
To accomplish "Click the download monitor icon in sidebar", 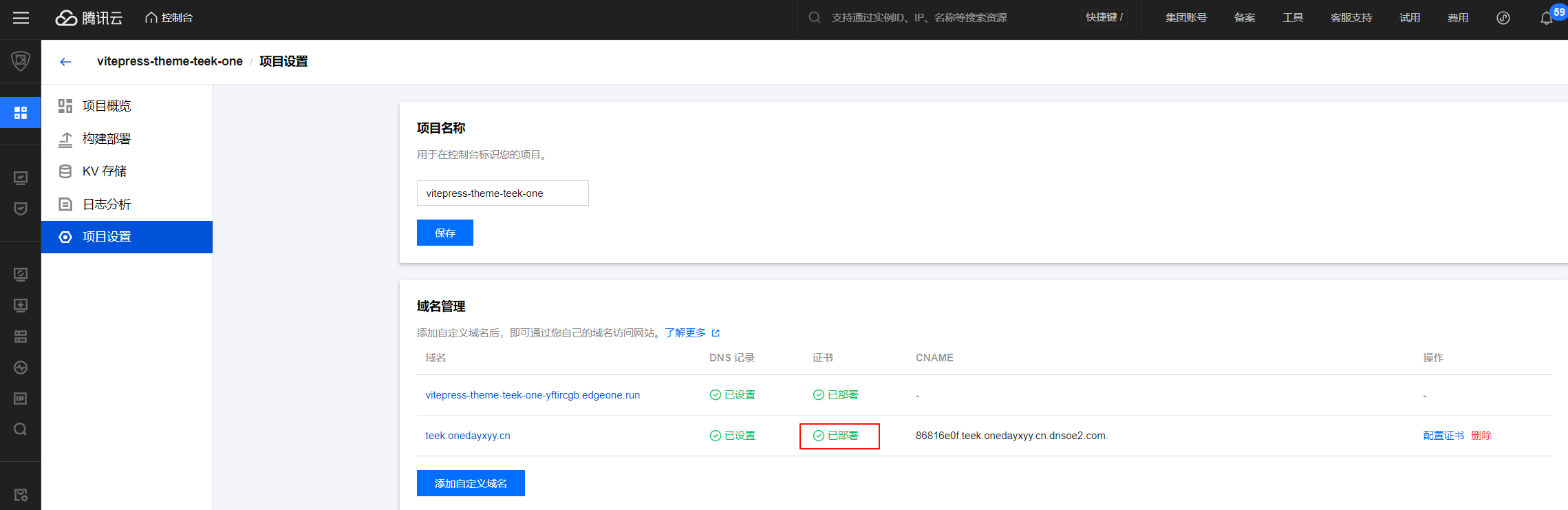I will click(21, 305).
